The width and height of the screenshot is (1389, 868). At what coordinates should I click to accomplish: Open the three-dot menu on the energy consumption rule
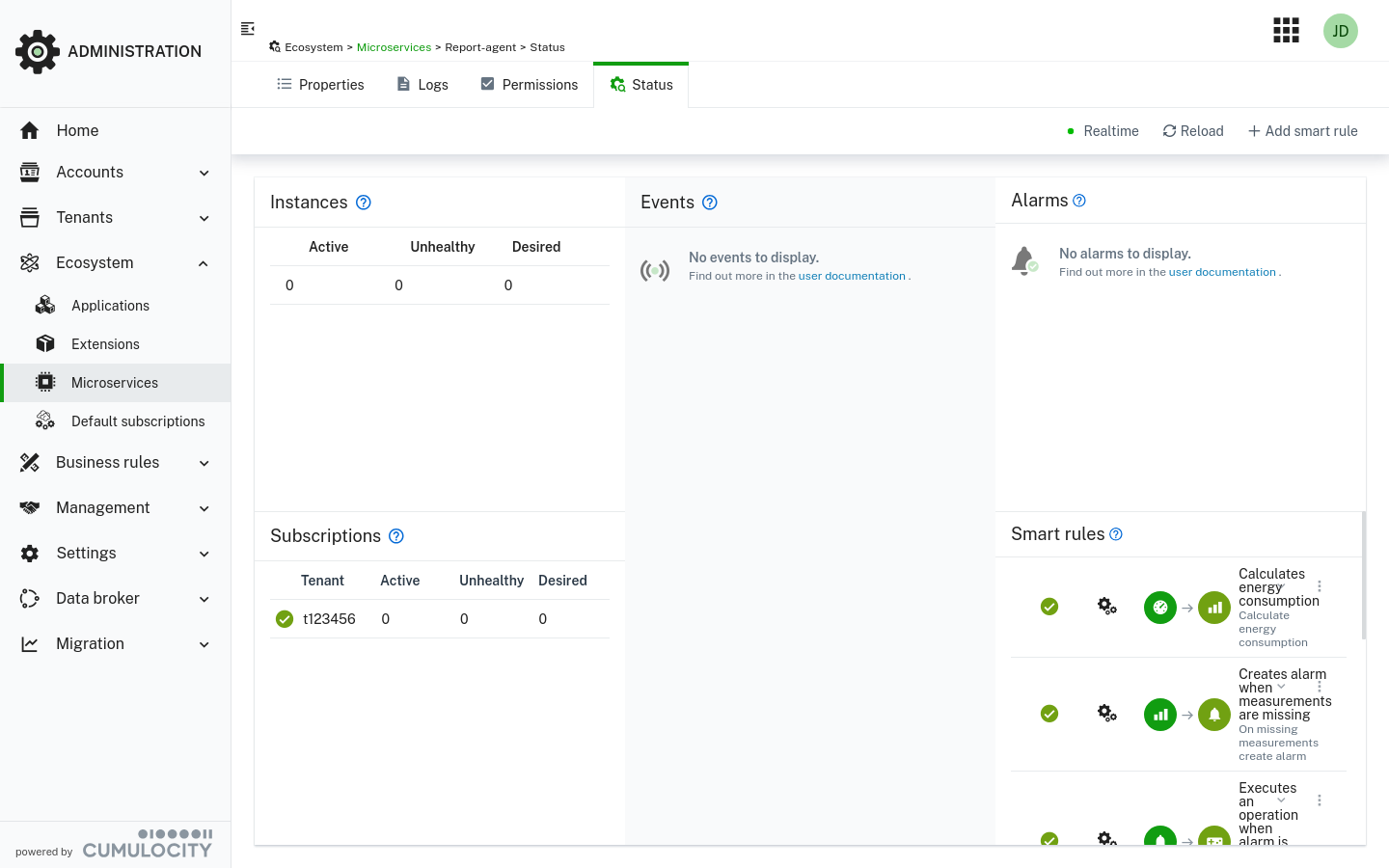(1319, 585)
